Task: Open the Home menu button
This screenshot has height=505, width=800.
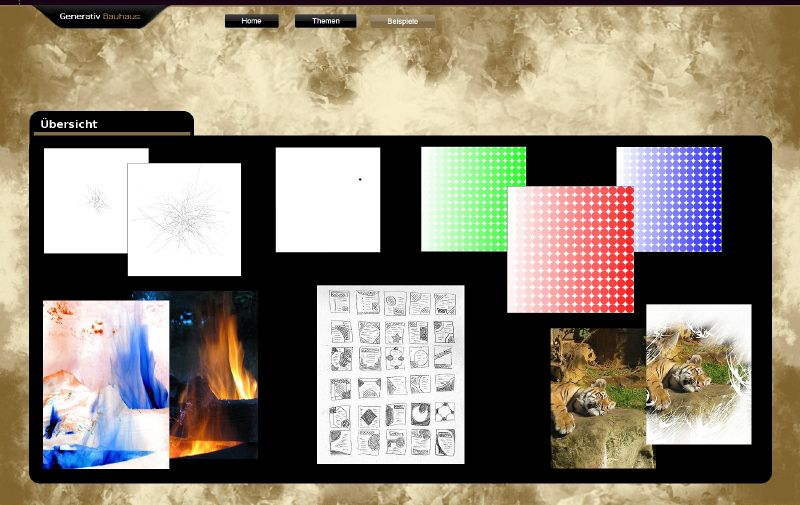Action: point(252,21)
